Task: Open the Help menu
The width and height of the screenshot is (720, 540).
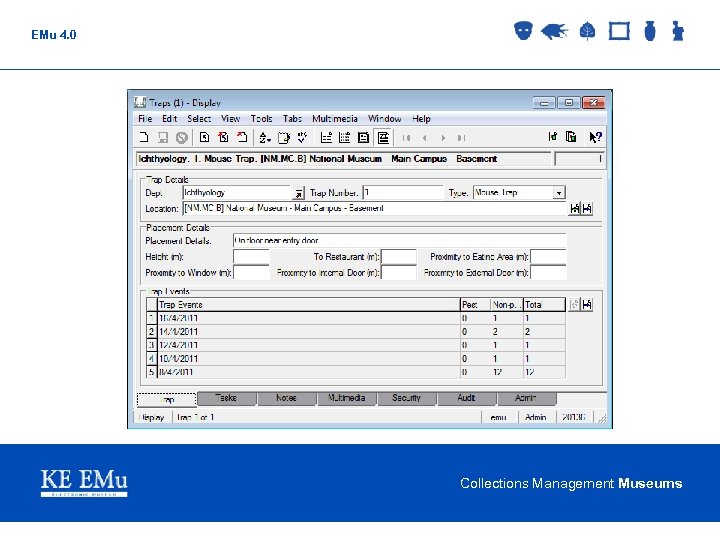Action: pos(421,119)
